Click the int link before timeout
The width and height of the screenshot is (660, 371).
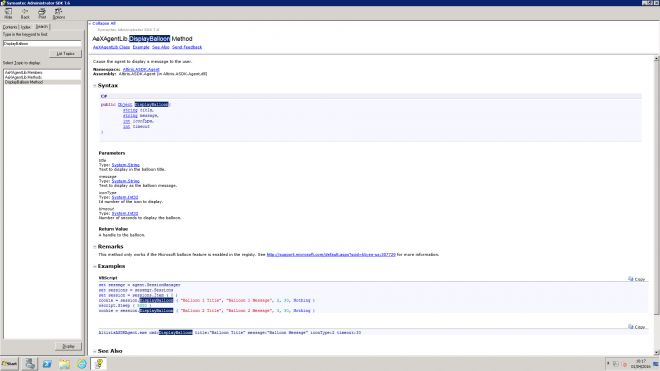tap(126, 126)
